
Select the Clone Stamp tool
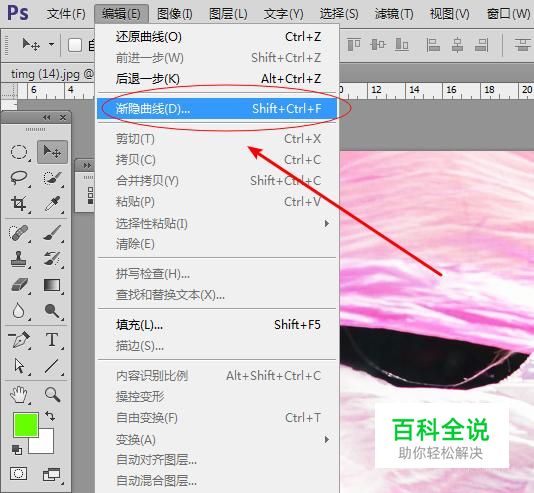click(x=19, y=259)
